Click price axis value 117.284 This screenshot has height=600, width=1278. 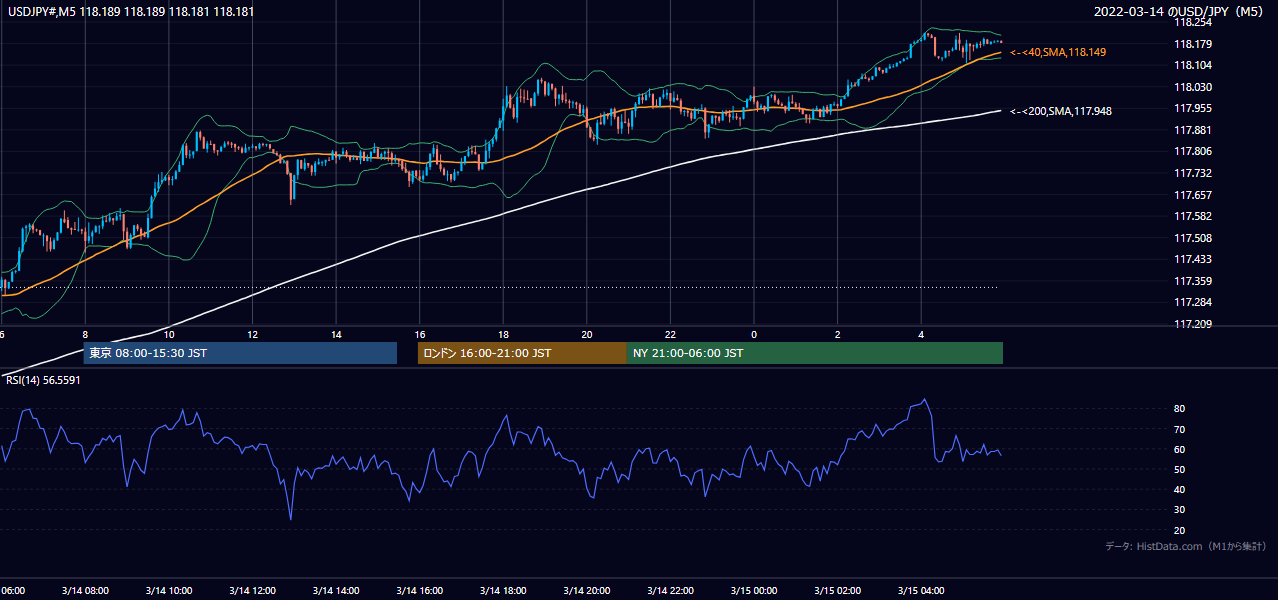point(1193,302)
